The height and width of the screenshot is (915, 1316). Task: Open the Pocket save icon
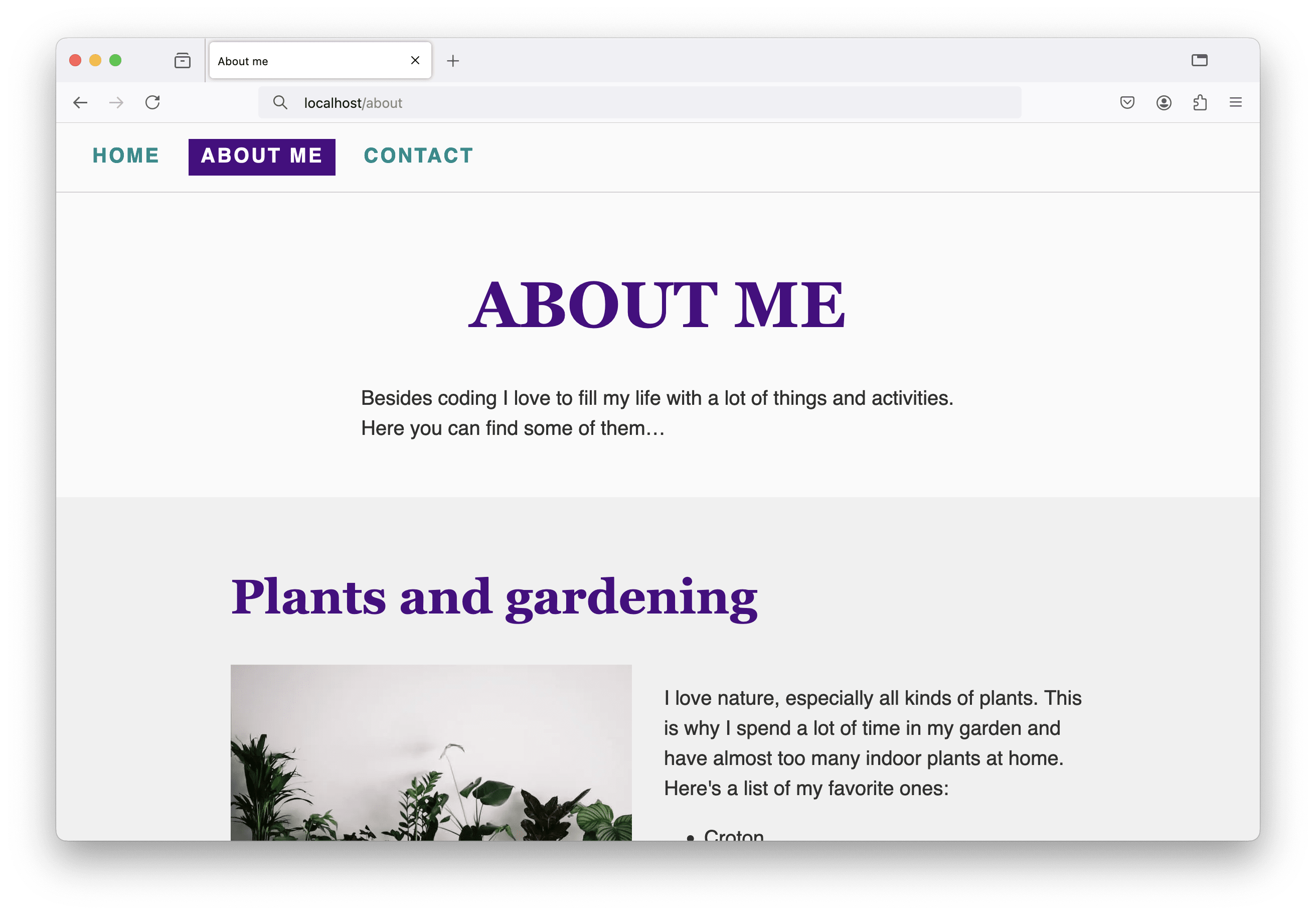pyautogui.click(x=1127, y=103)
